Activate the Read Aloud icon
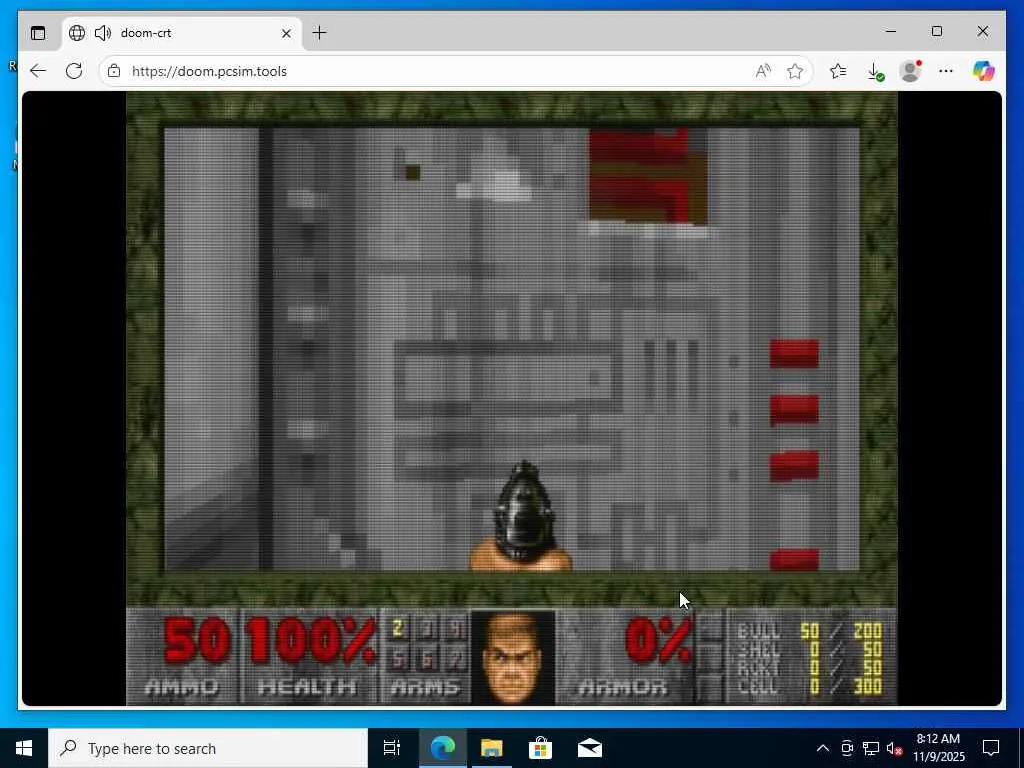1024x768 pixels. tap(763, 71)
